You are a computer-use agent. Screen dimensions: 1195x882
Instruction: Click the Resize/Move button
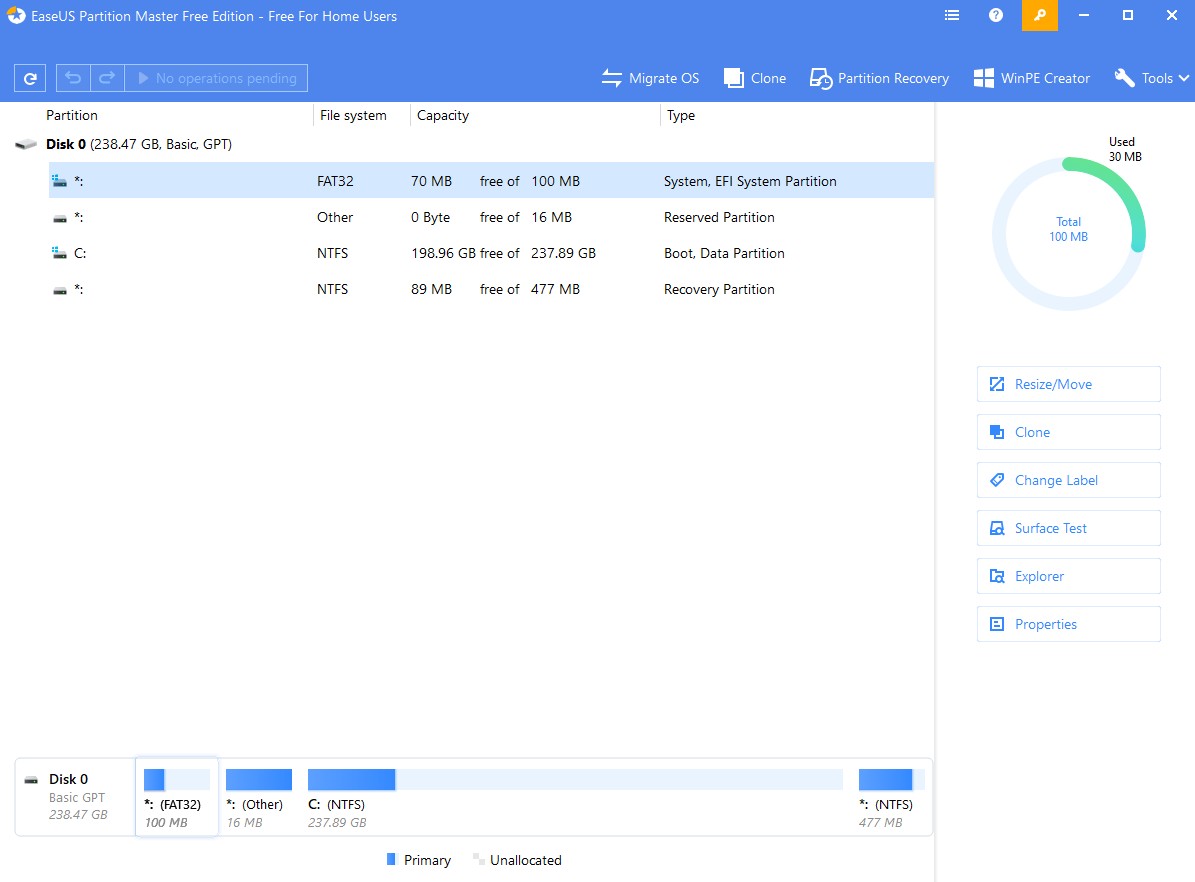[x=1068, y=384]
